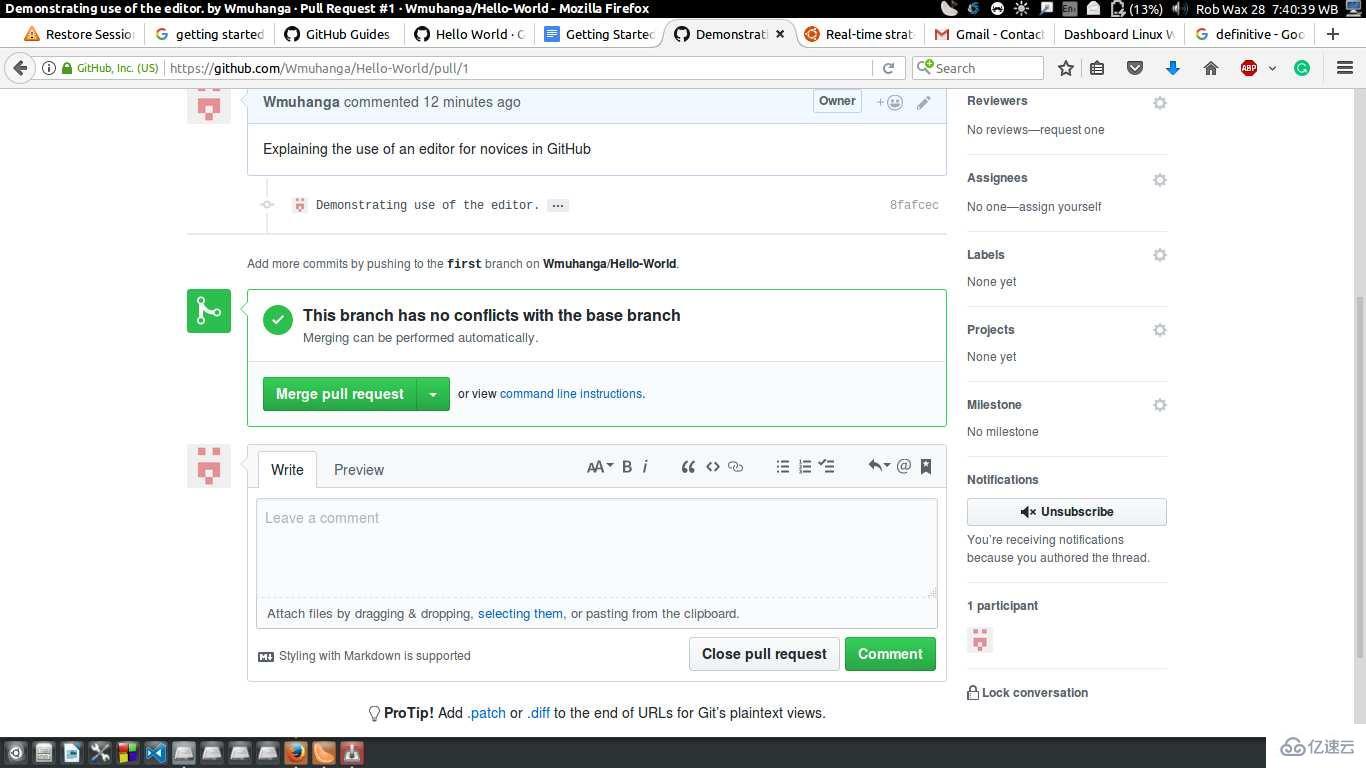Switch to the Gmail browser tab

(988, 34)
